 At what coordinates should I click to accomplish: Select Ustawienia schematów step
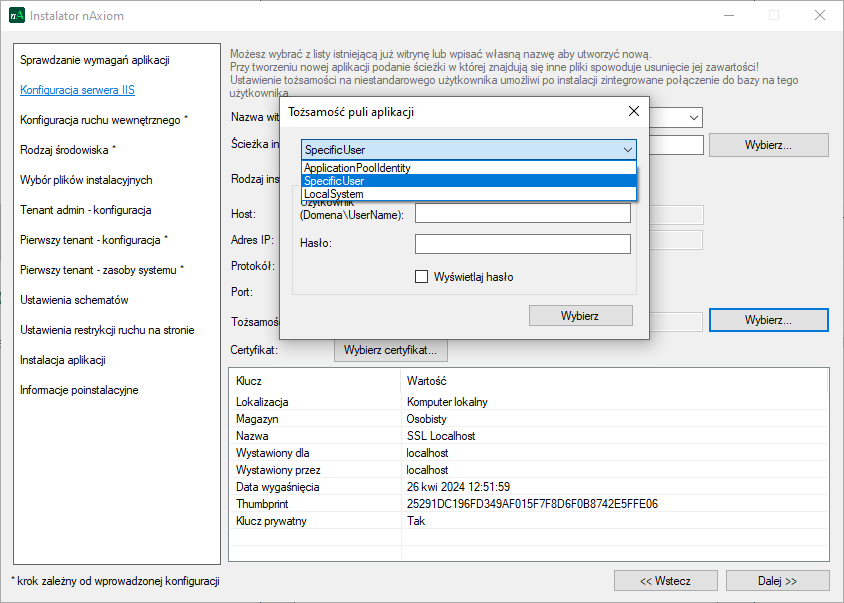pyautogui.click(x=74, y=300)
